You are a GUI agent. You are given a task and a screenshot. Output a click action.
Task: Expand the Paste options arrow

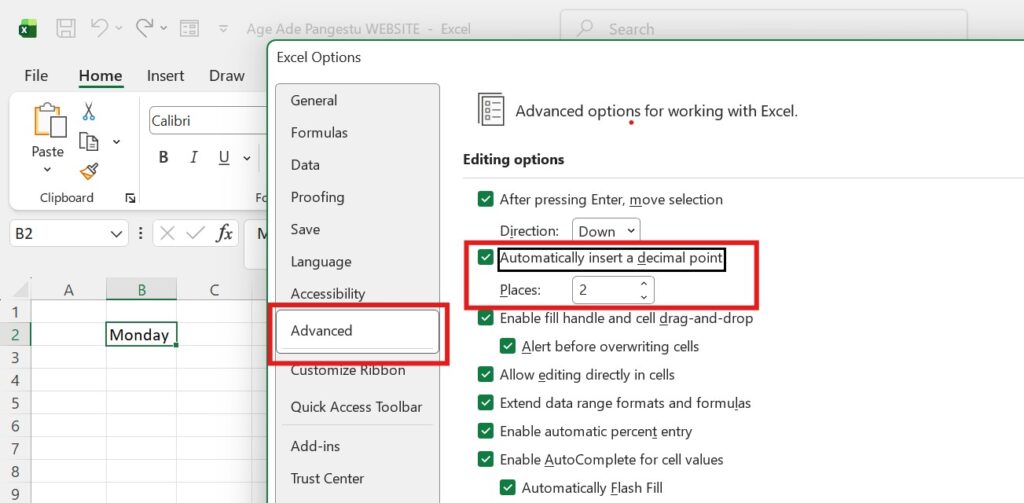pyautogui.click(x=47, y=169)
